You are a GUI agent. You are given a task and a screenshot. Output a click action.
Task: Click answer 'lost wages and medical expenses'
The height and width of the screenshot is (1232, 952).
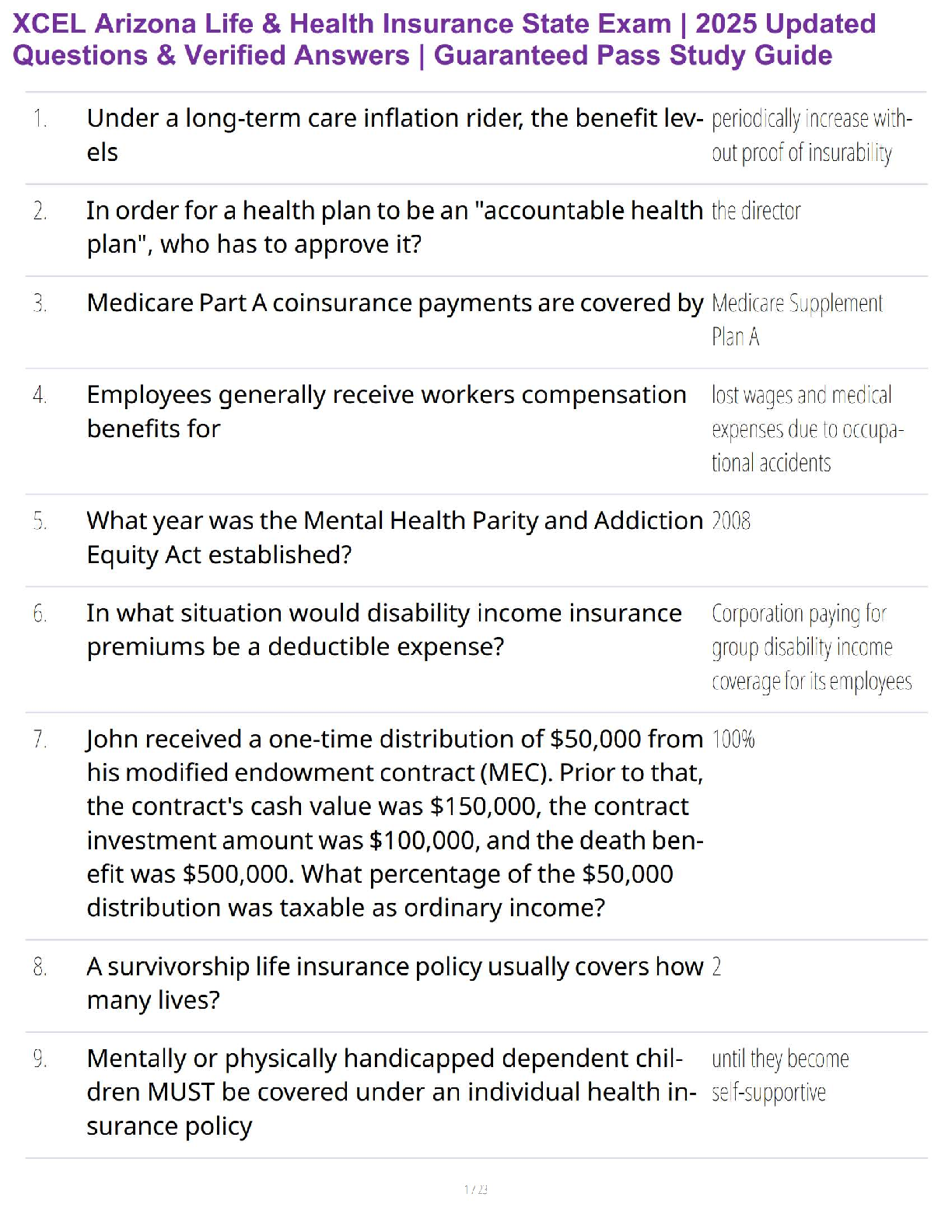pyautogui.click(x=807, y=429)
